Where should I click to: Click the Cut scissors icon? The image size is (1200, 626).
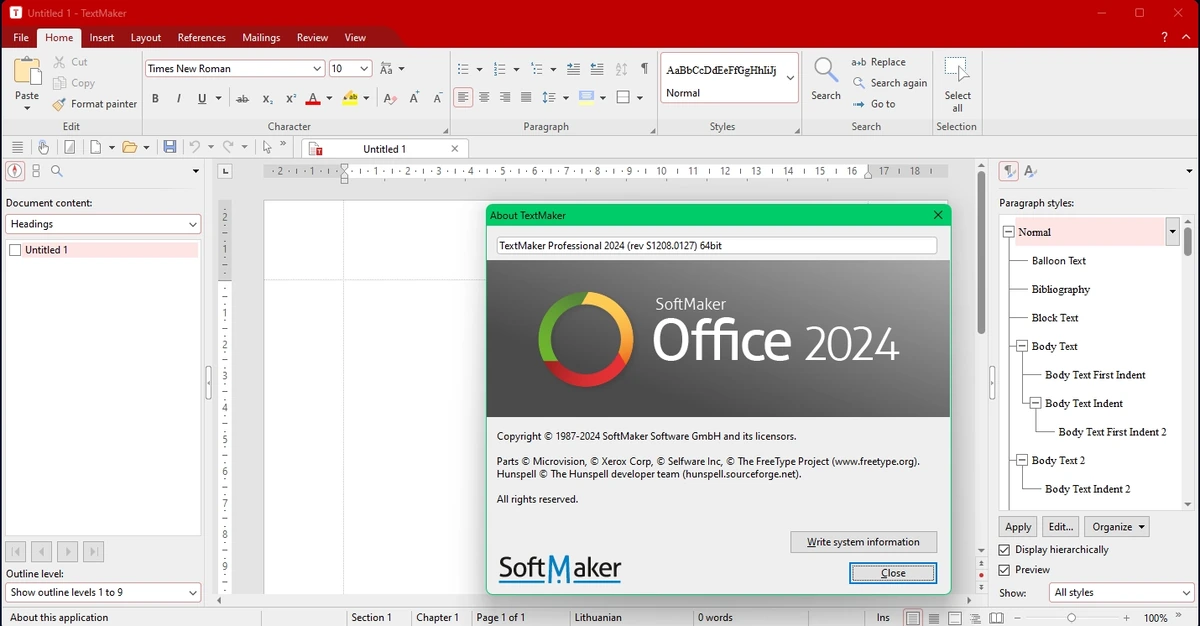pos(60,62)
